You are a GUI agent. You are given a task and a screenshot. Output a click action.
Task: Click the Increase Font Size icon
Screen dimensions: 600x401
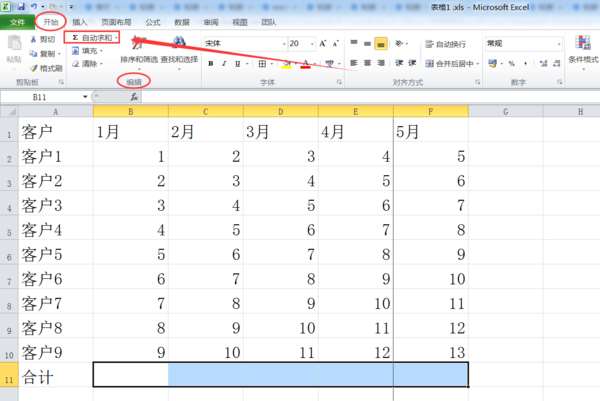pyautogui.click(x=323, y=44)
